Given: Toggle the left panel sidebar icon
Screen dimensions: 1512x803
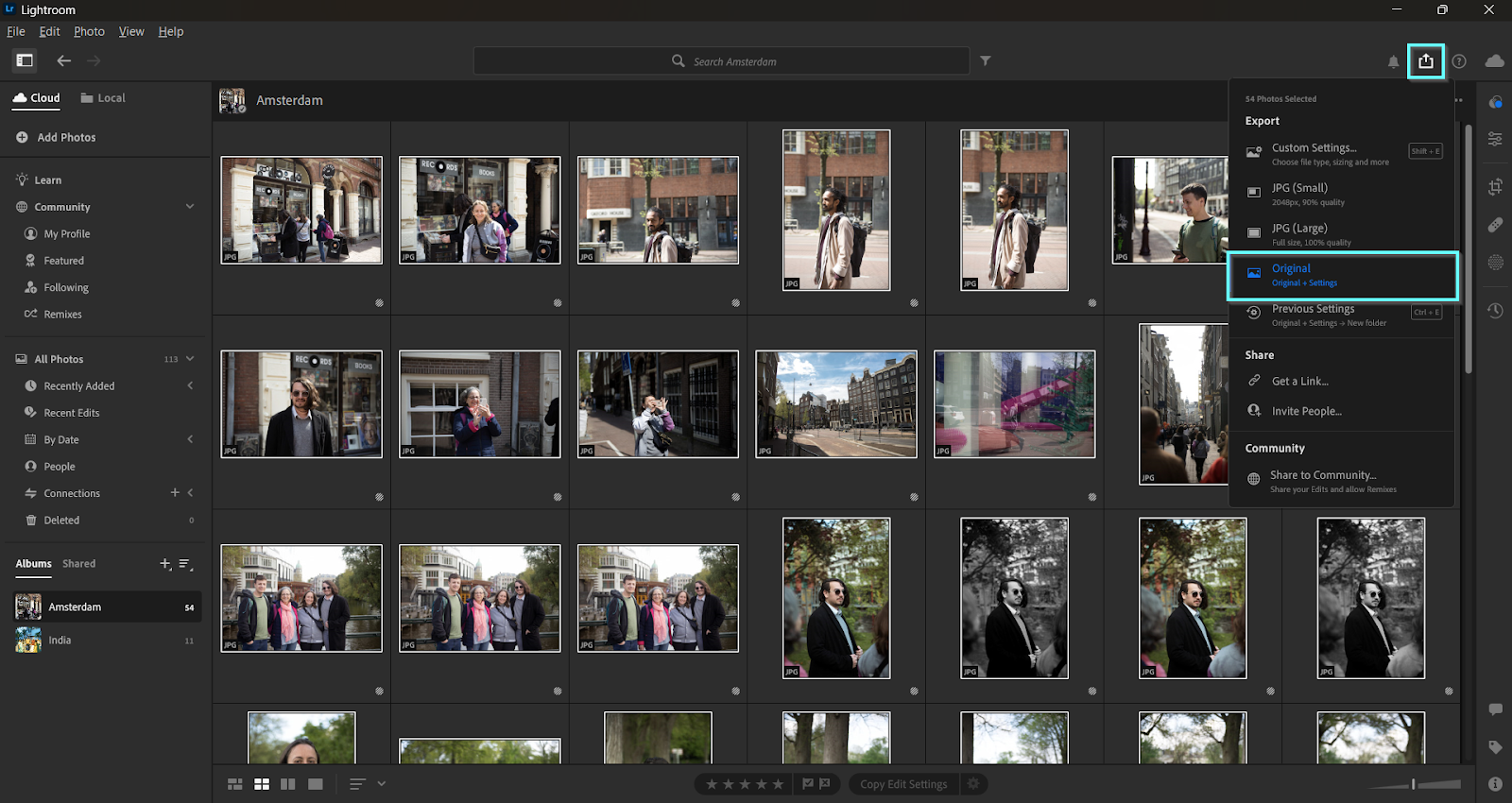Looking at the screenshot, I should pos(25,60).
